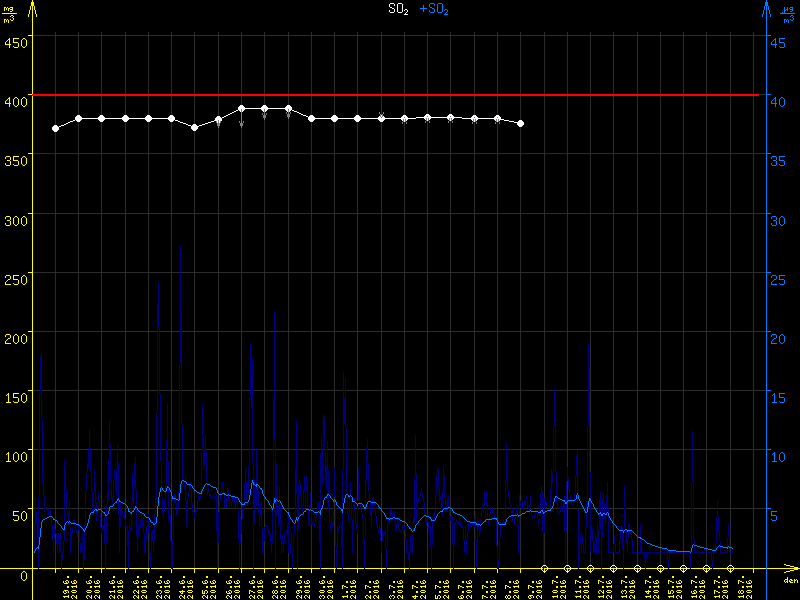Click the 'den' x-axis label
This screenshot has width=800, height=600.
tap(790, 580)
